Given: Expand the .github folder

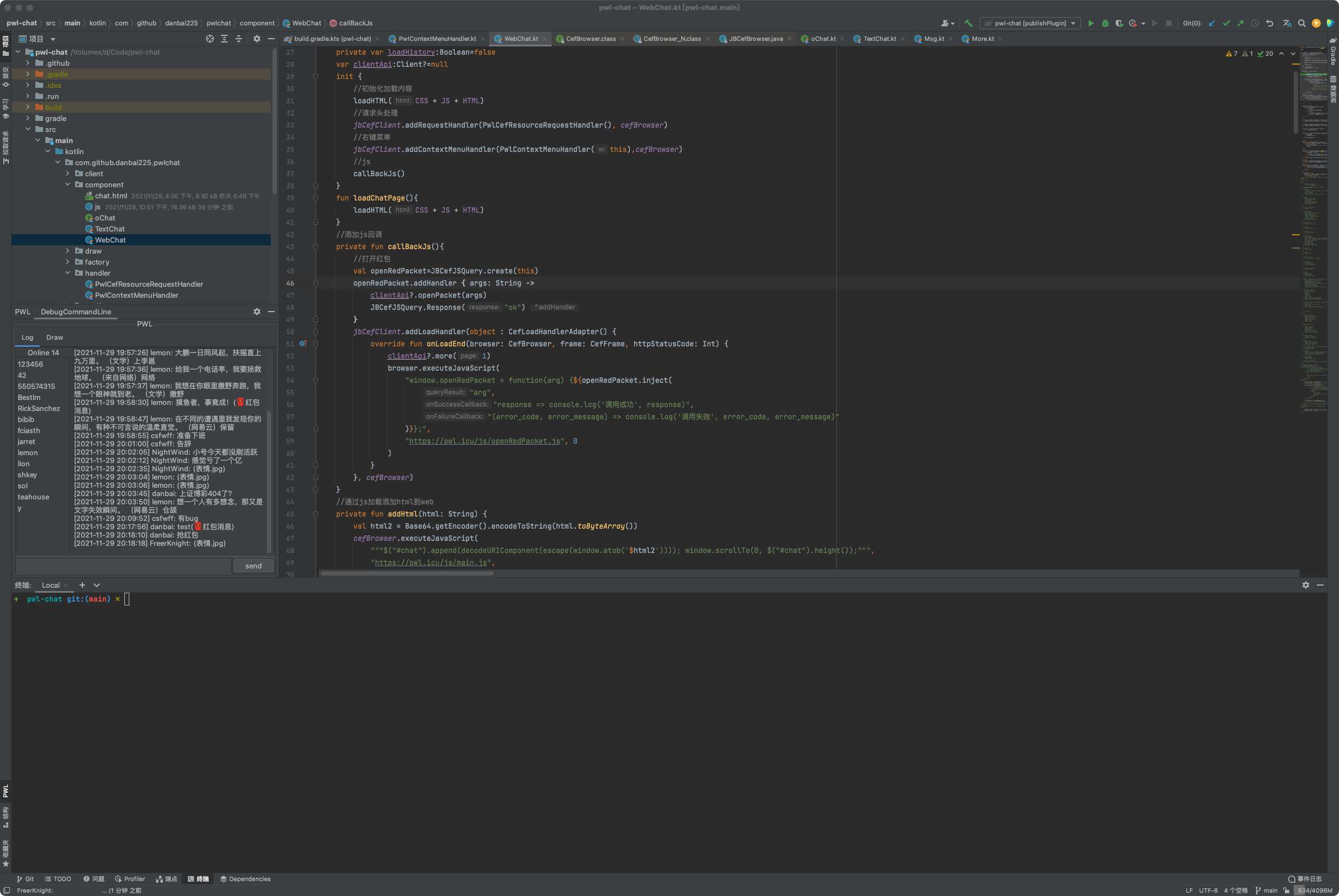Looking at the screenshot, I should point(28,63).
